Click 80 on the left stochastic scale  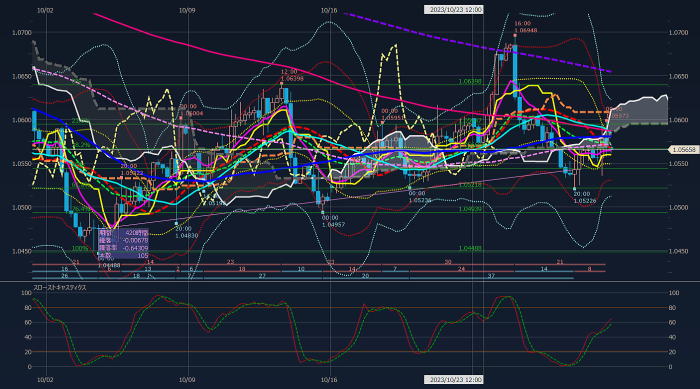click(28, 308)
